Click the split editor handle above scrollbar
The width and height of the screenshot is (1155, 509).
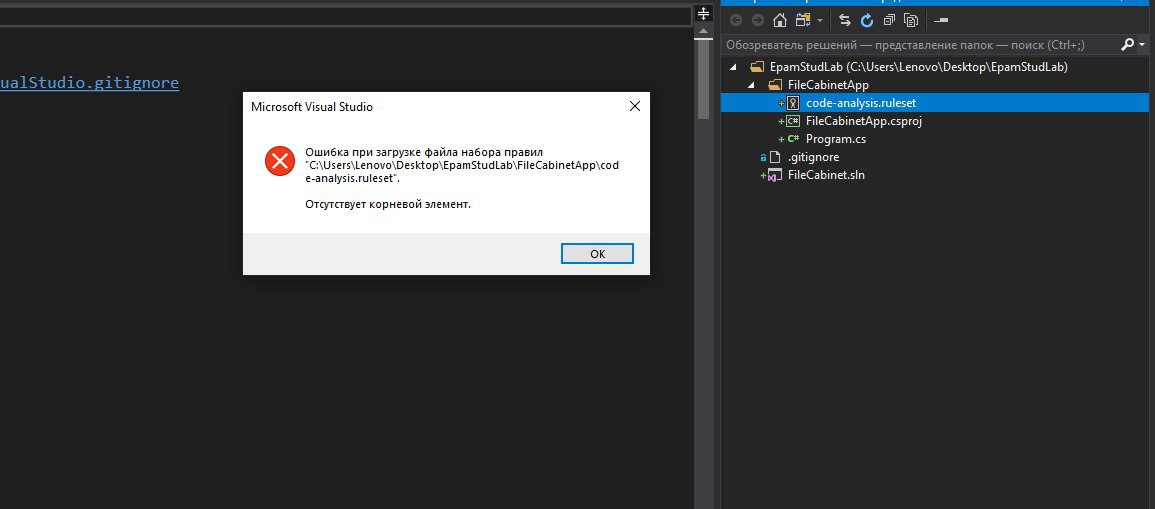click(x=703, y=14)
